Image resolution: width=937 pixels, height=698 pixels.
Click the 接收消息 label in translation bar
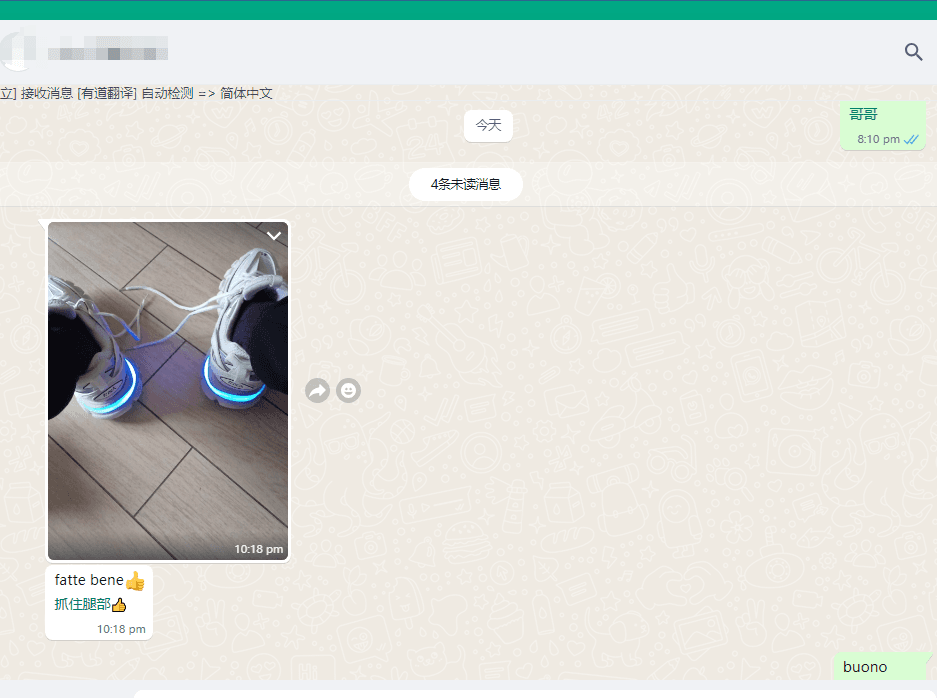pyautogui.click(x=47, y=94)
